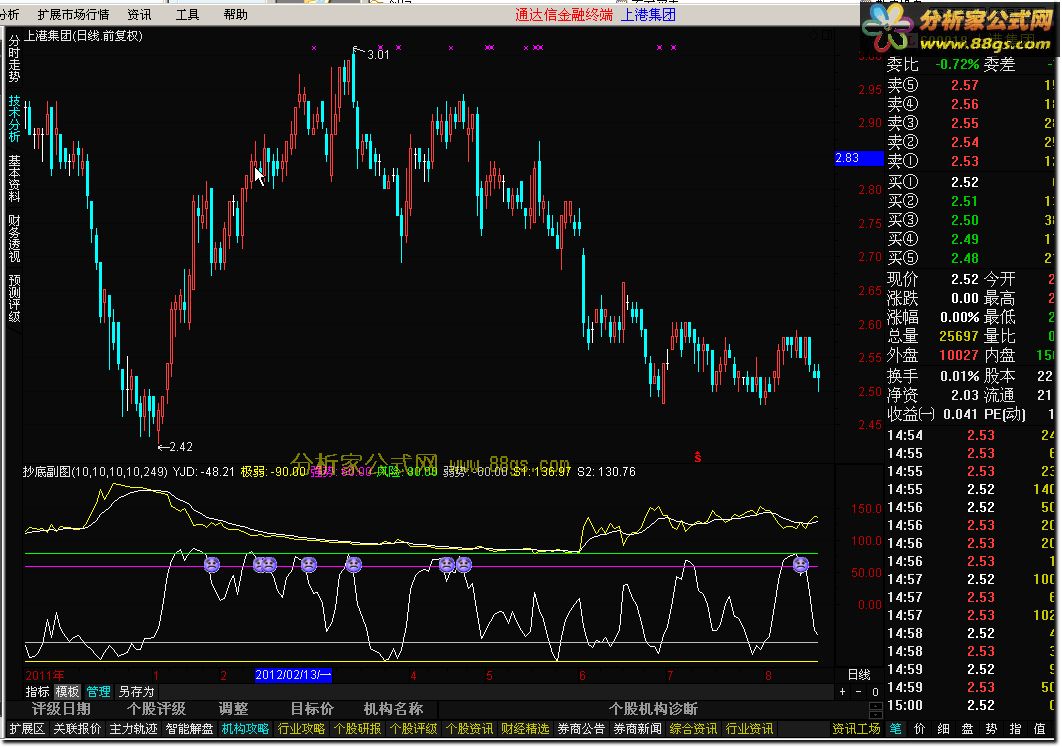The height and width of the screenshot is (747, 1062).
Task: Click the 模板 button
Action: tap(67, 691)
